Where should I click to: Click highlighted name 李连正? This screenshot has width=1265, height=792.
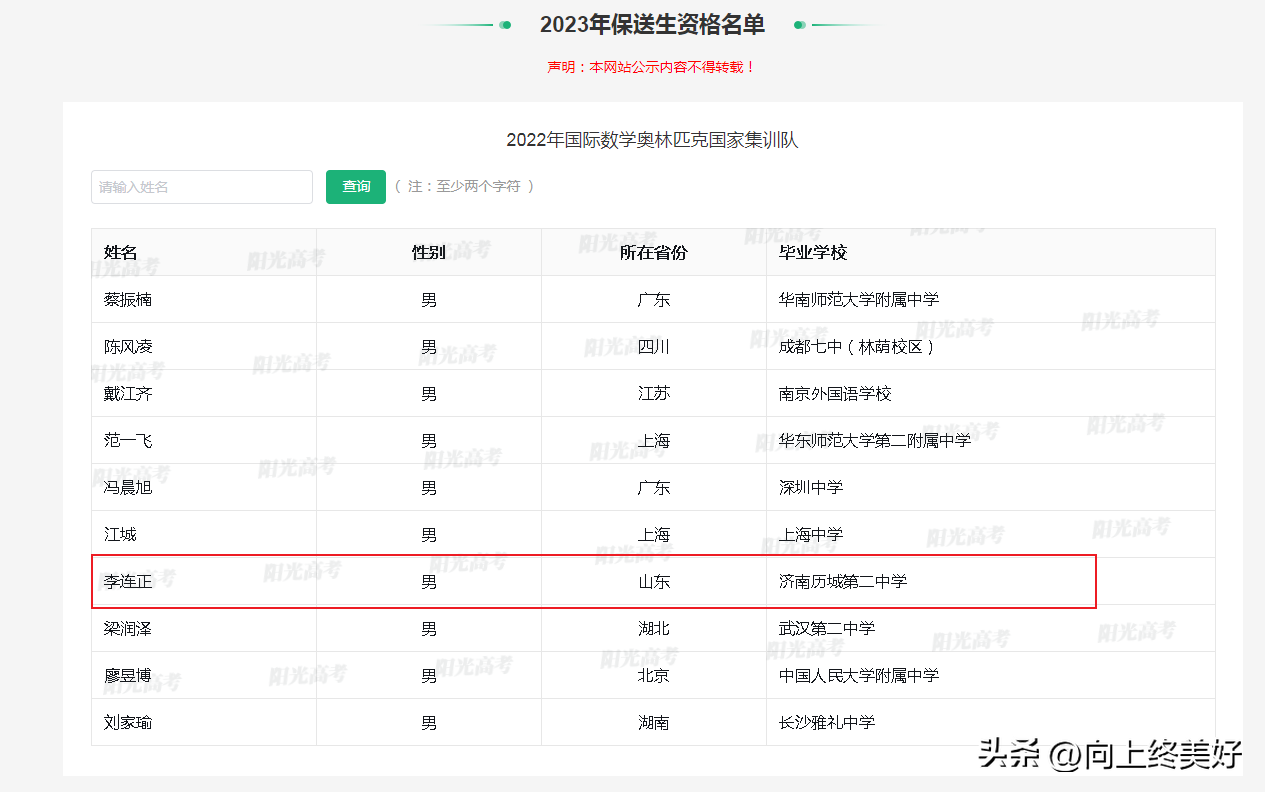[x=128, y=582]
